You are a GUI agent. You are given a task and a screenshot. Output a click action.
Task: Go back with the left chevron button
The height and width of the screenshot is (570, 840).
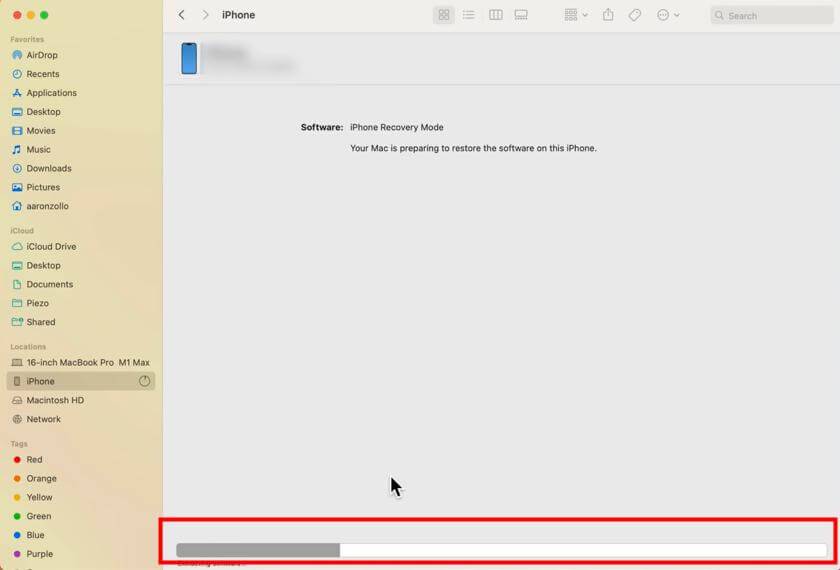coord(182,15)
